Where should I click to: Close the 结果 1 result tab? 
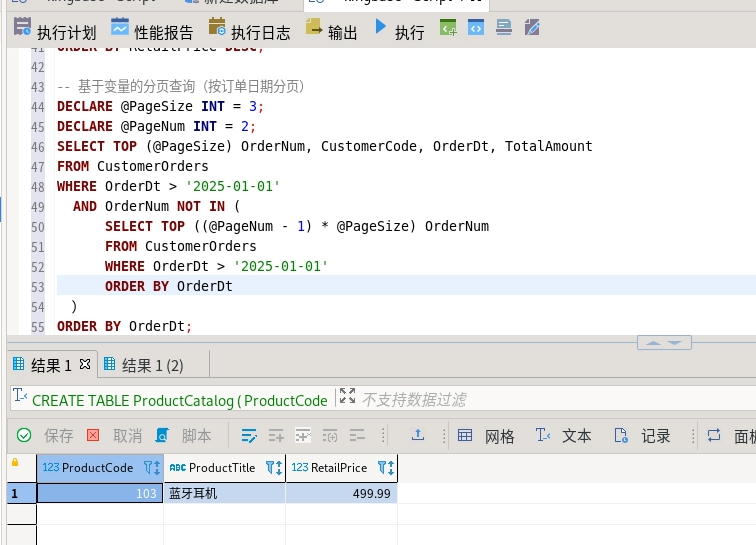[x=85, y=364]
